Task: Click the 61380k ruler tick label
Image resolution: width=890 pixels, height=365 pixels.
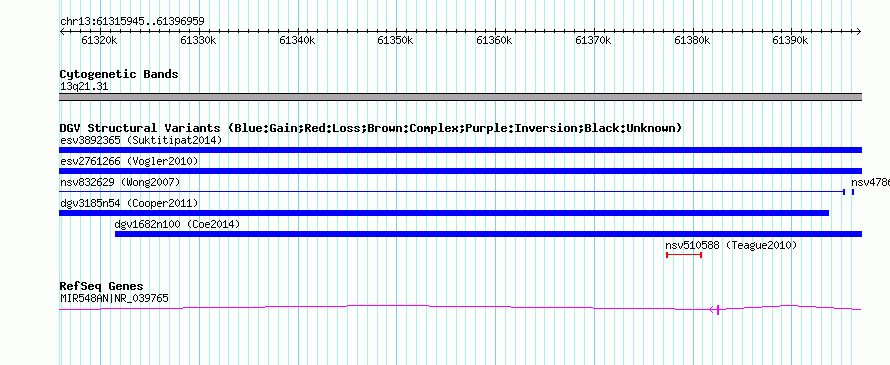Action: pos(692,40)
